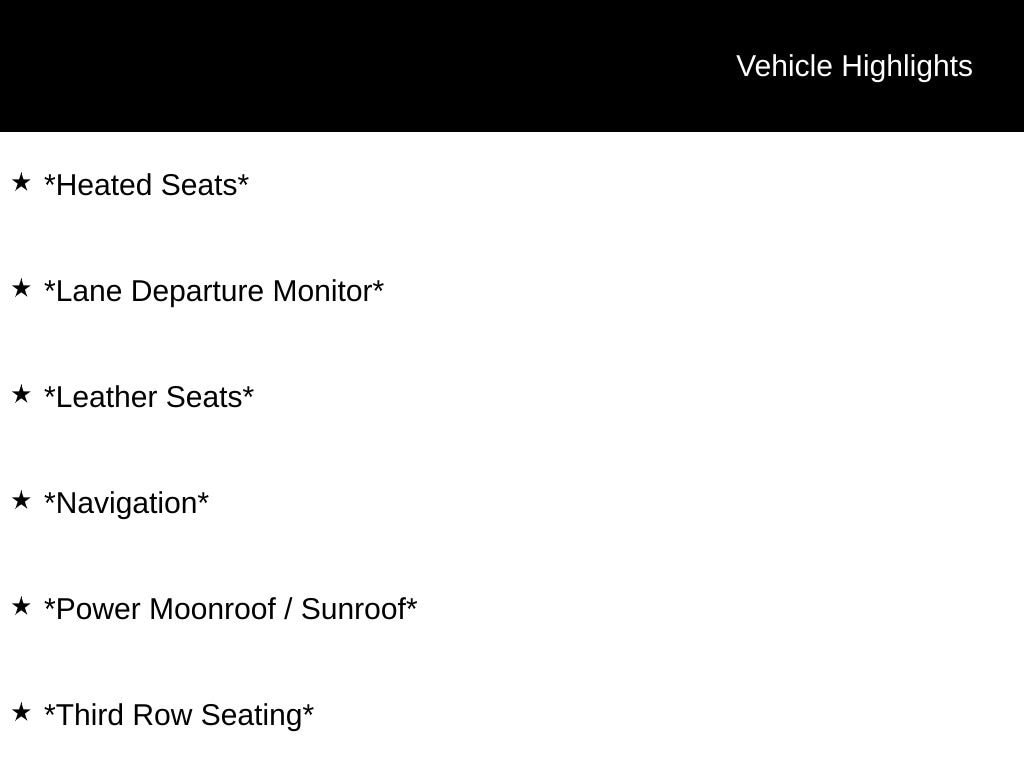Click the star beside Power Moonroof / Sunroof
This screenshot has width=1024, height=768.
point(21,606)
